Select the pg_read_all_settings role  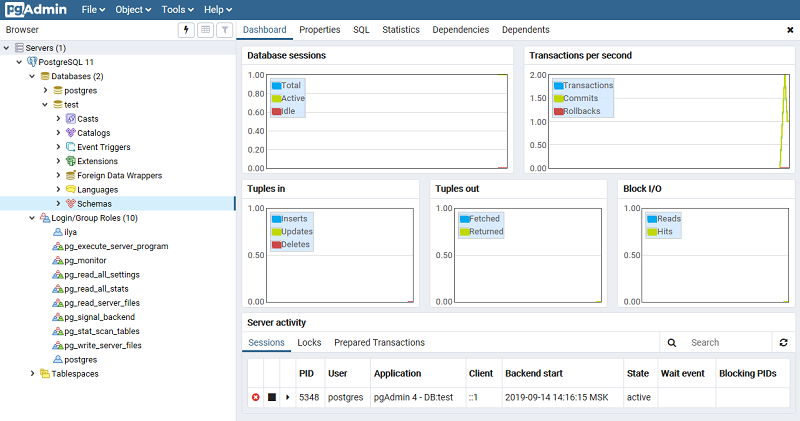click(102, 275)
